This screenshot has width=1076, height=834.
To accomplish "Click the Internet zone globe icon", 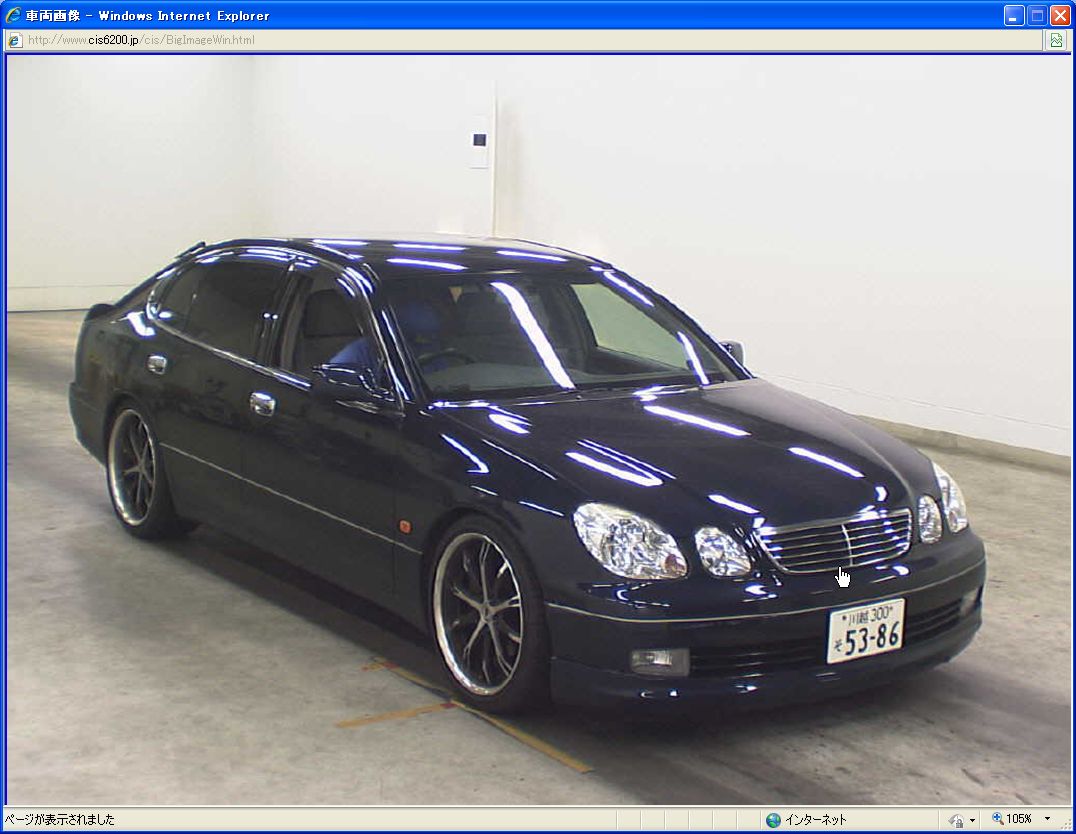I will click(773, 820).
